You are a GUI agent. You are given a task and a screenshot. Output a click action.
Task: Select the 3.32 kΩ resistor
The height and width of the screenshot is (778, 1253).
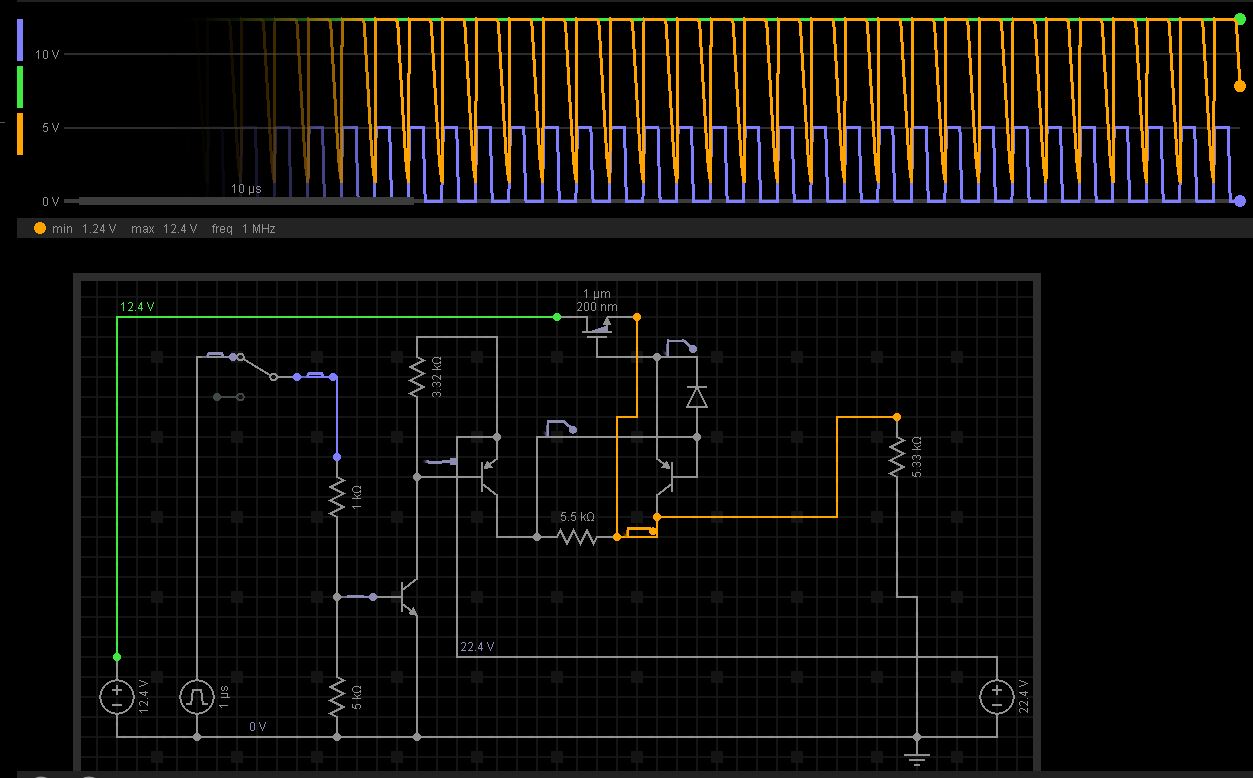click(416, 375)
